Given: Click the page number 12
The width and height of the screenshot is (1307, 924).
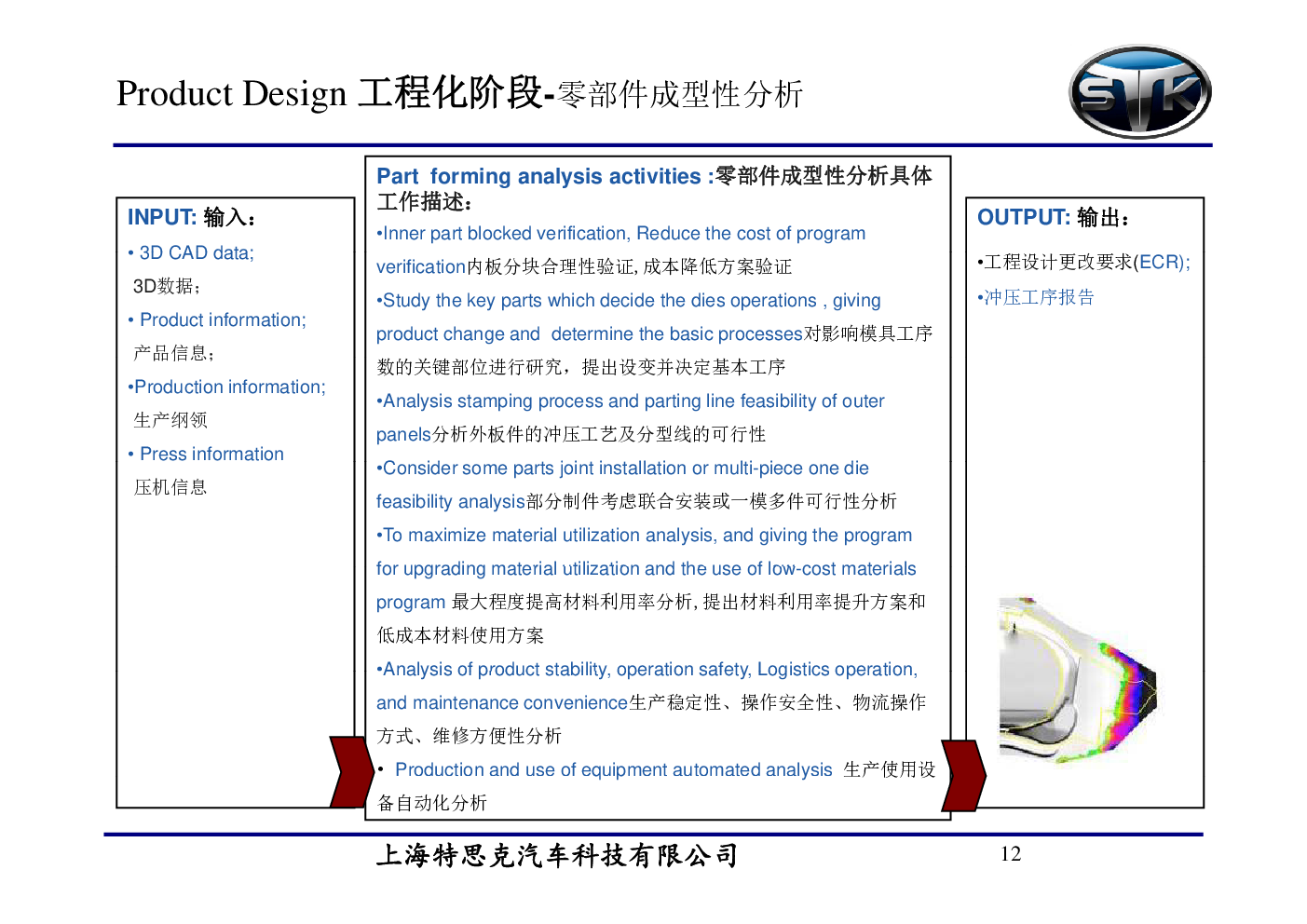Looking at the screenshot, I should pyautogui.click(x=1011, y=854).
